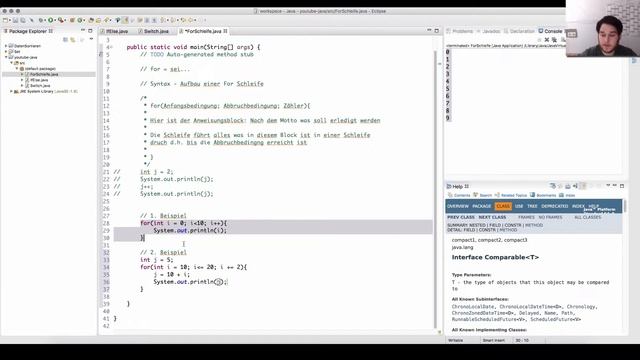Viewport: 640px width, 360px height.
Task: Select ForSchleife.java in Package Explorer
Action: [44, 74]
